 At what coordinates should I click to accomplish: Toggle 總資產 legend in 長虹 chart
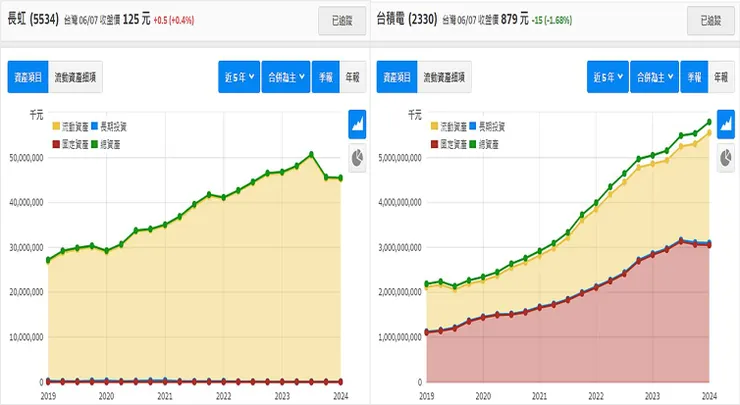106,144
